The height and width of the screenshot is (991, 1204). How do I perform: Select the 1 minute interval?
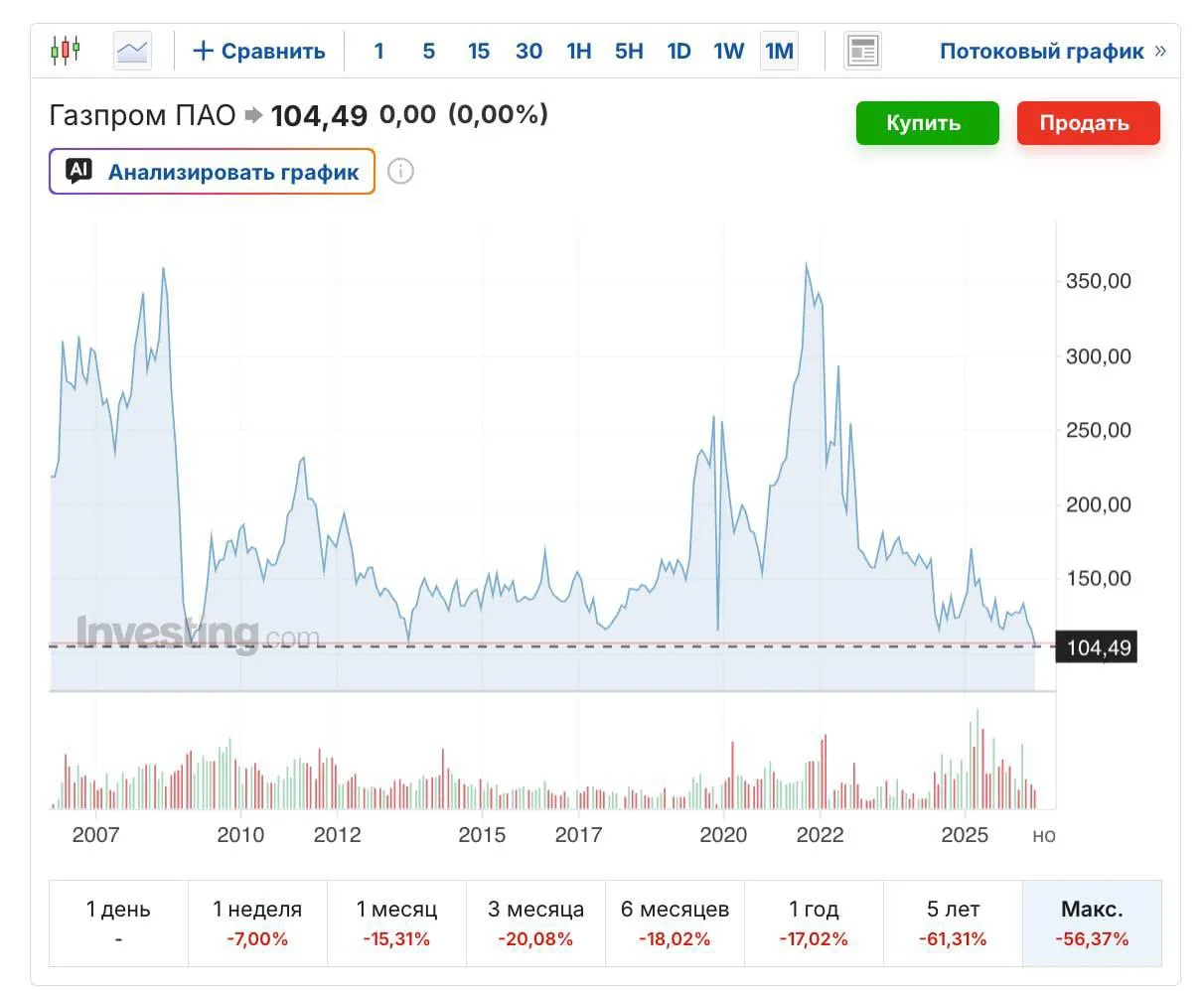(378, 51)
